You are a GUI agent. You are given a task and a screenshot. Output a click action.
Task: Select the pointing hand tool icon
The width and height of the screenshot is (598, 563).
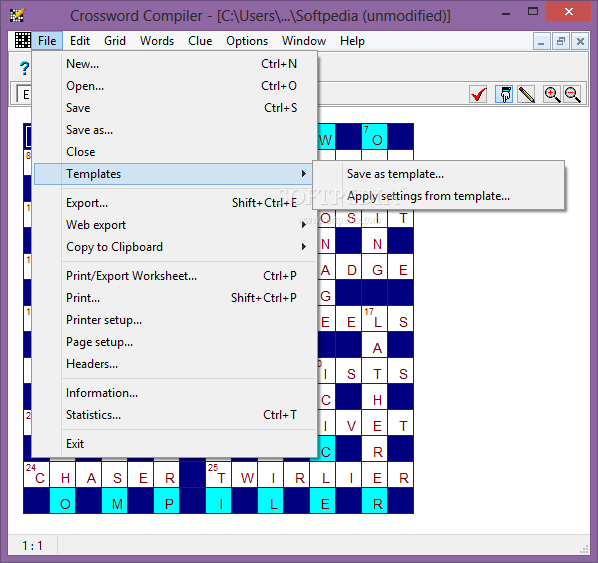click(505, 94)
